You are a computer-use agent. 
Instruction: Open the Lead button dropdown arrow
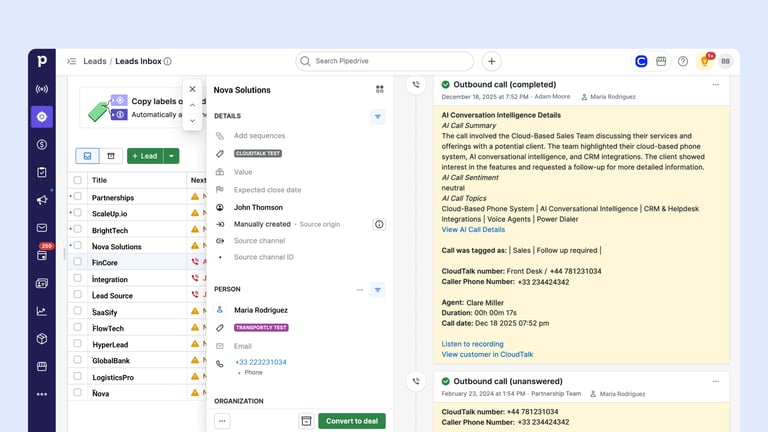click(171, 156)
